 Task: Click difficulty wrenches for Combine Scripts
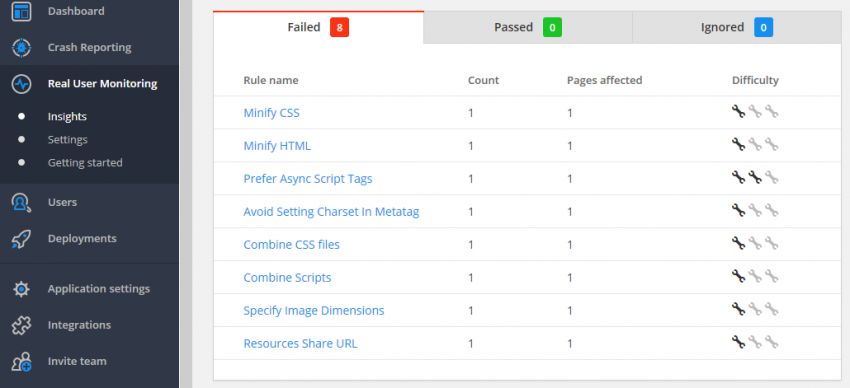(755, 276)
